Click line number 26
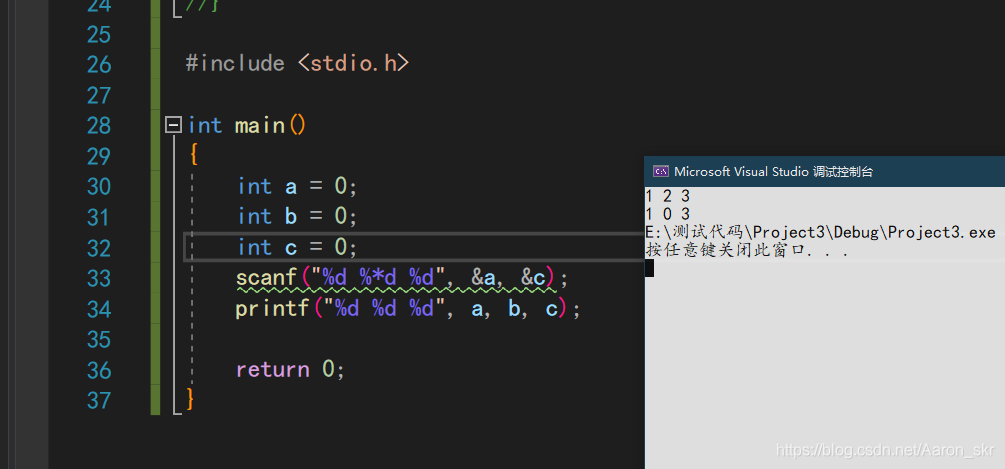 (99, 65)
